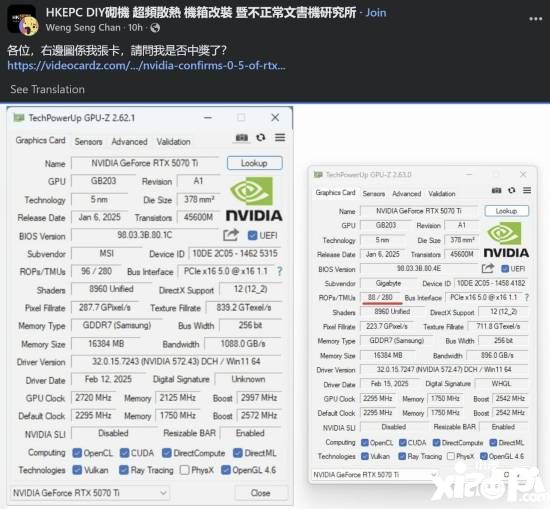The height and width of the screenshot is (509, 550).
Task: Switch to Sensors tab in right GPU-Z window
Action: 374,194
